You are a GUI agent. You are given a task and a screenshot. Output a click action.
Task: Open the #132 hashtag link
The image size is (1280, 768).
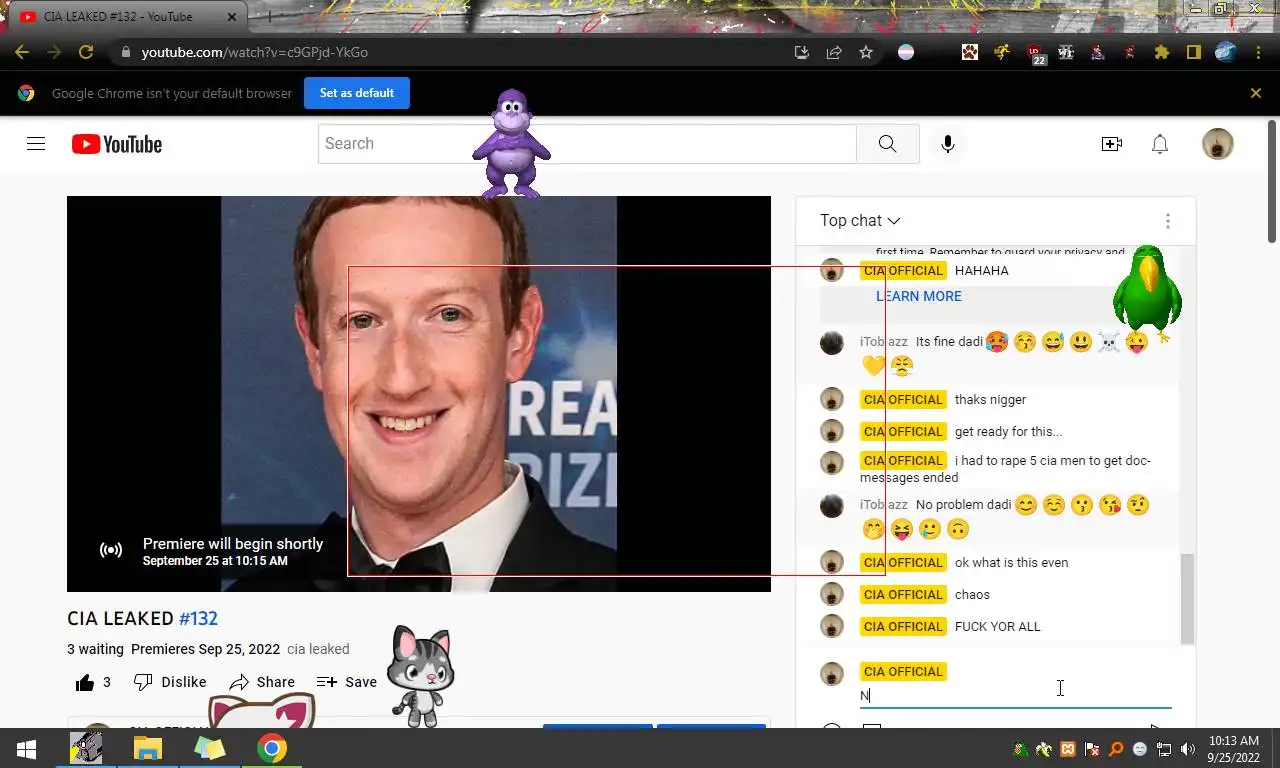(198, 619)
